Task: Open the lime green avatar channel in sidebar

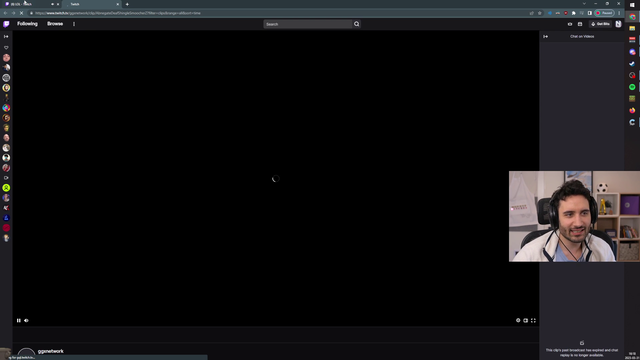Action: (6, 188)
